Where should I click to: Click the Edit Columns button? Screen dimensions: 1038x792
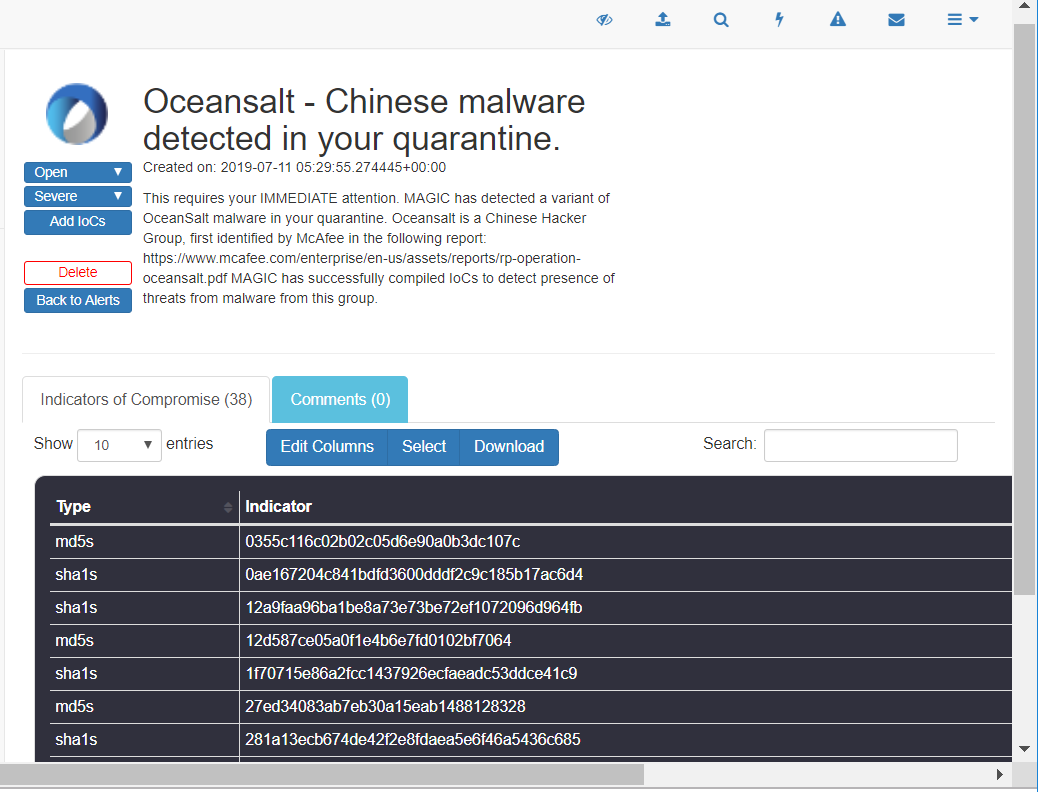pos(327,447)
